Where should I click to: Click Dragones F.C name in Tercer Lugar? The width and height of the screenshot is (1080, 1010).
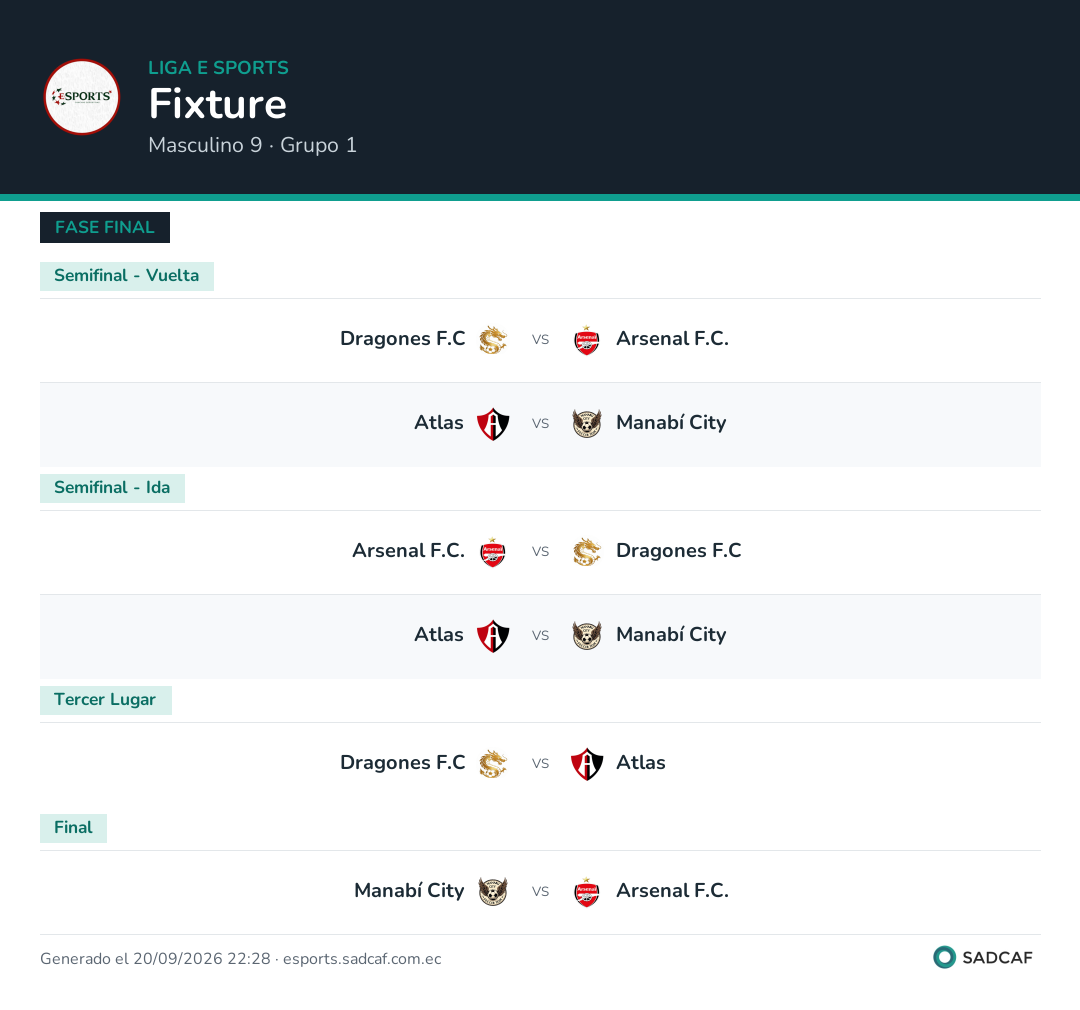pos(403,763)
